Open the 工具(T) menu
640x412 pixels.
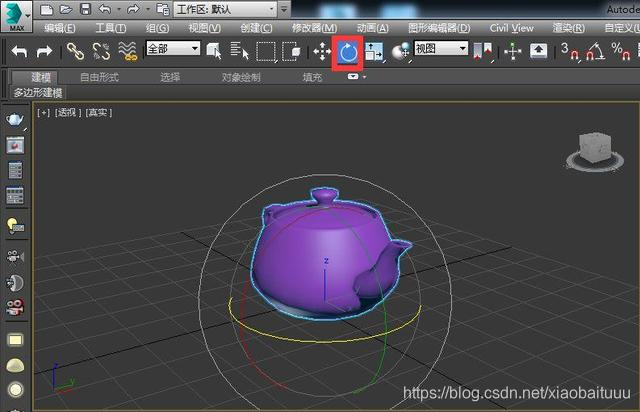tap(111, 28)
